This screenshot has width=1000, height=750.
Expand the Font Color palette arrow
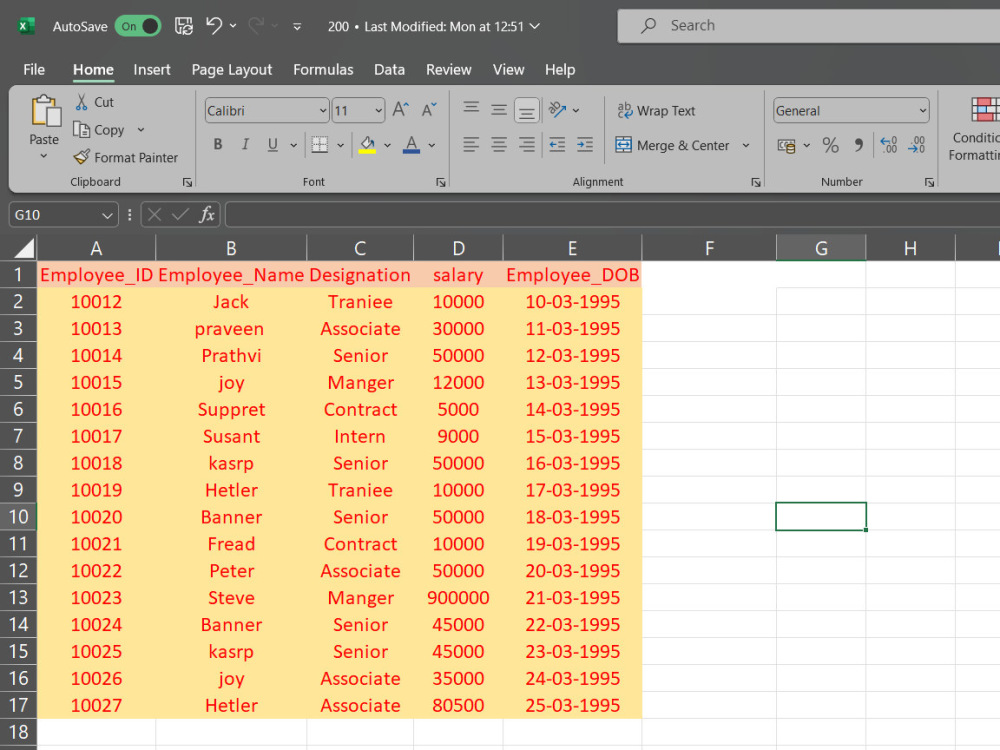[432, 145]
